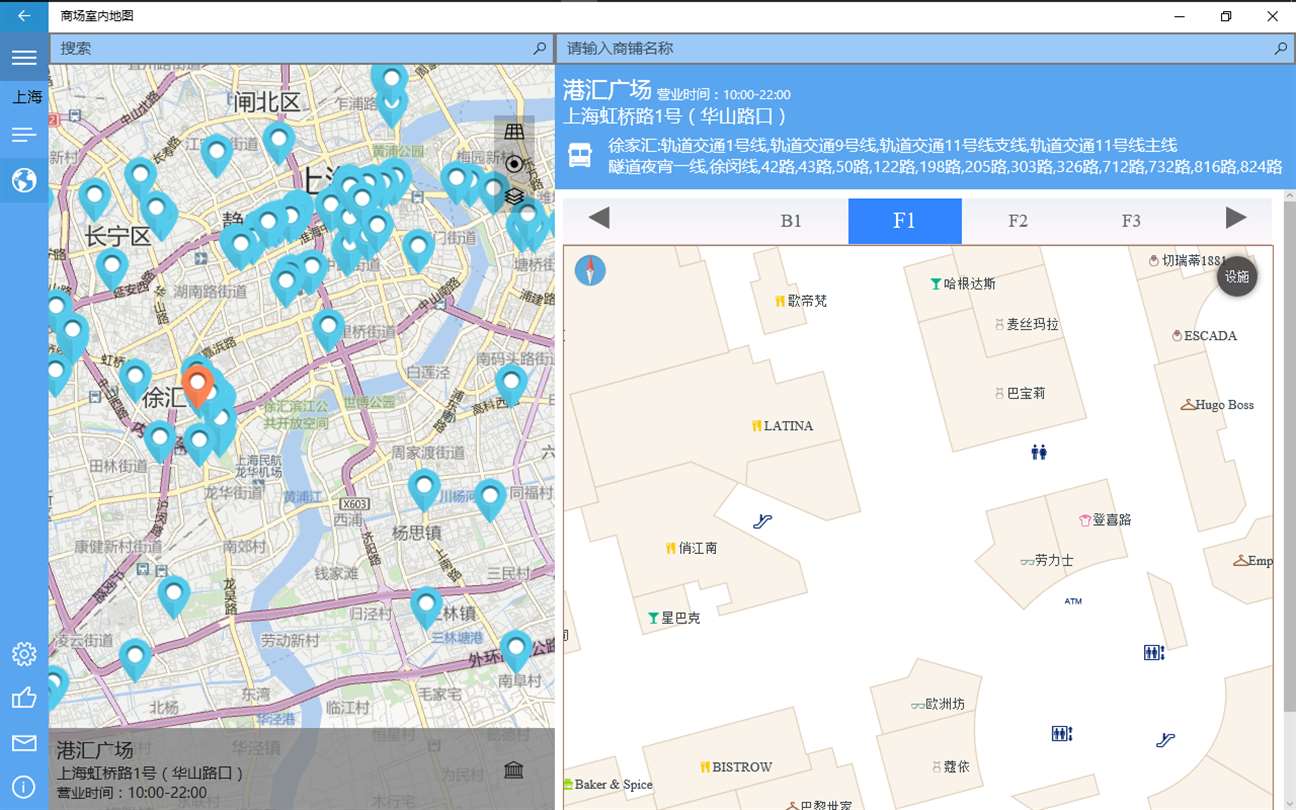
Task: Open the list view icon under 上海
Action: click(x=24, y=134)
